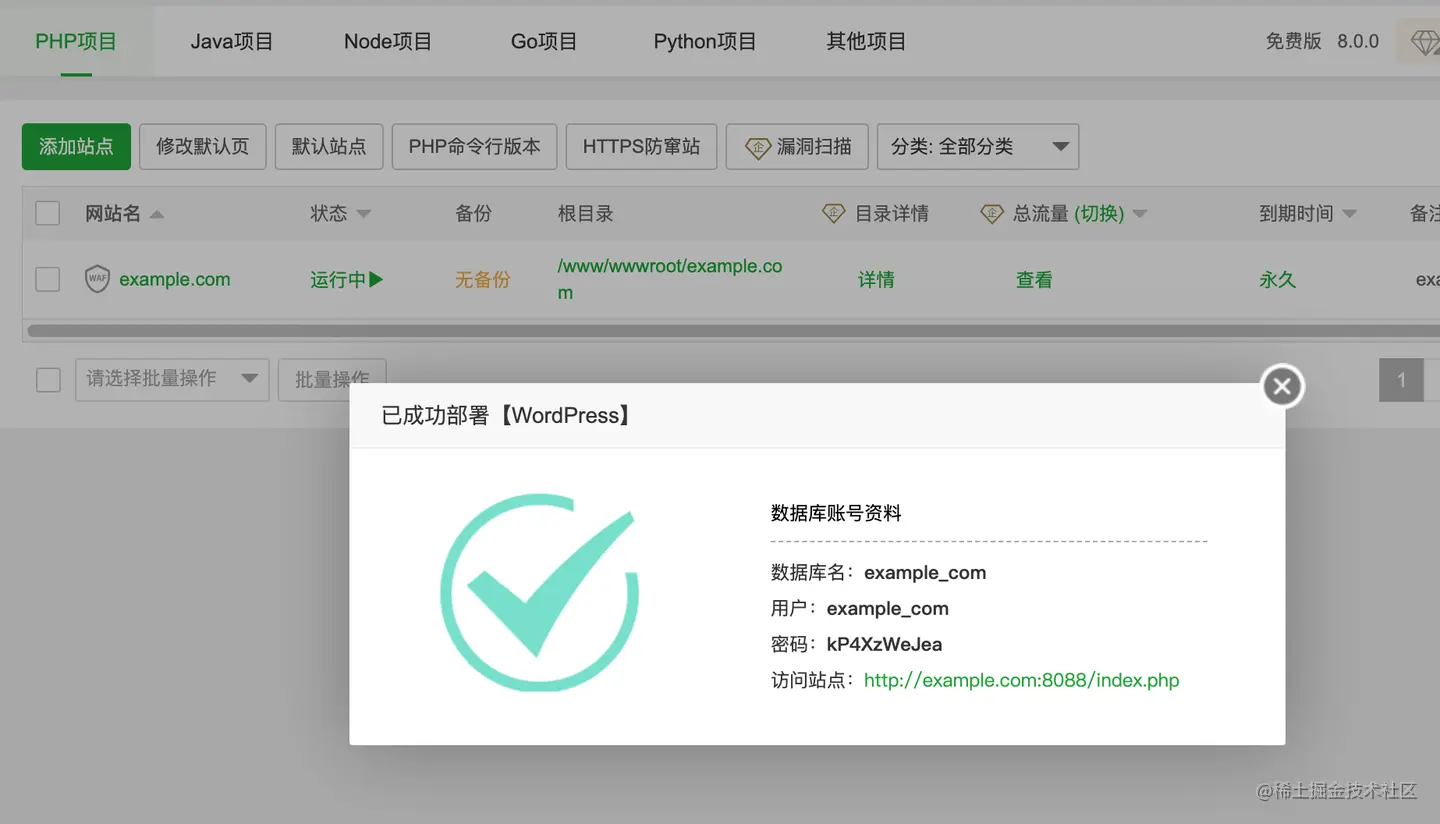
Task: Click the 用户 example_com value
Action: click(x=888, y=609)
